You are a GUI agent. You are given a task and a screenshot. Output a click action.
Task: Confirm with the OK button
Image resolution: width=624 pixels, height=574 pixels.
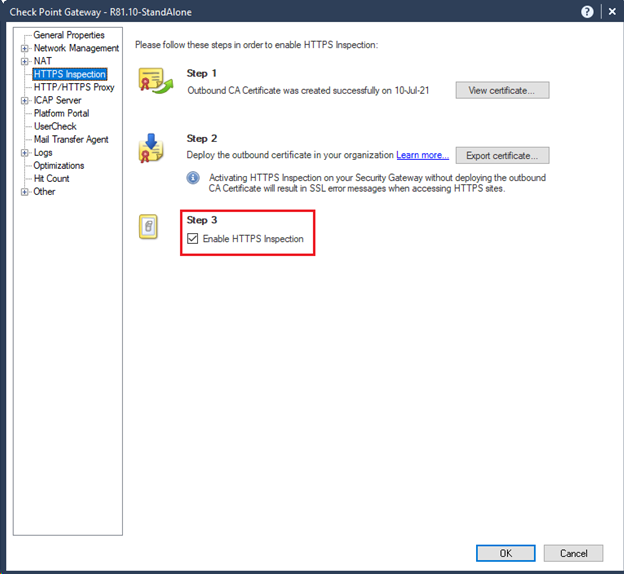pos(505,553)
